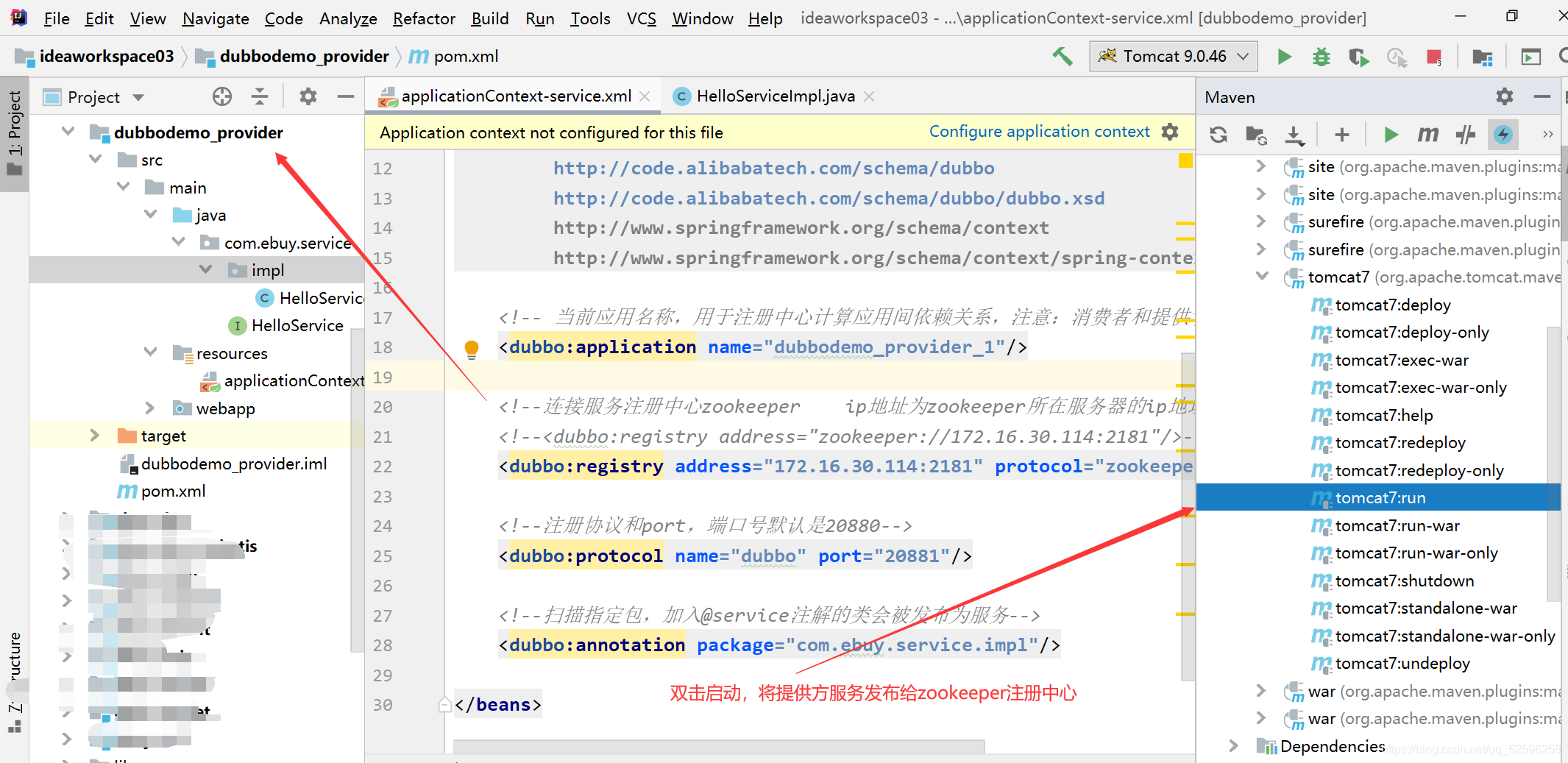Image resolution: width=1568 pixels, height=763 pixels.
Task: Click the editor horizontal scrollbar
Action: point(719,746)
